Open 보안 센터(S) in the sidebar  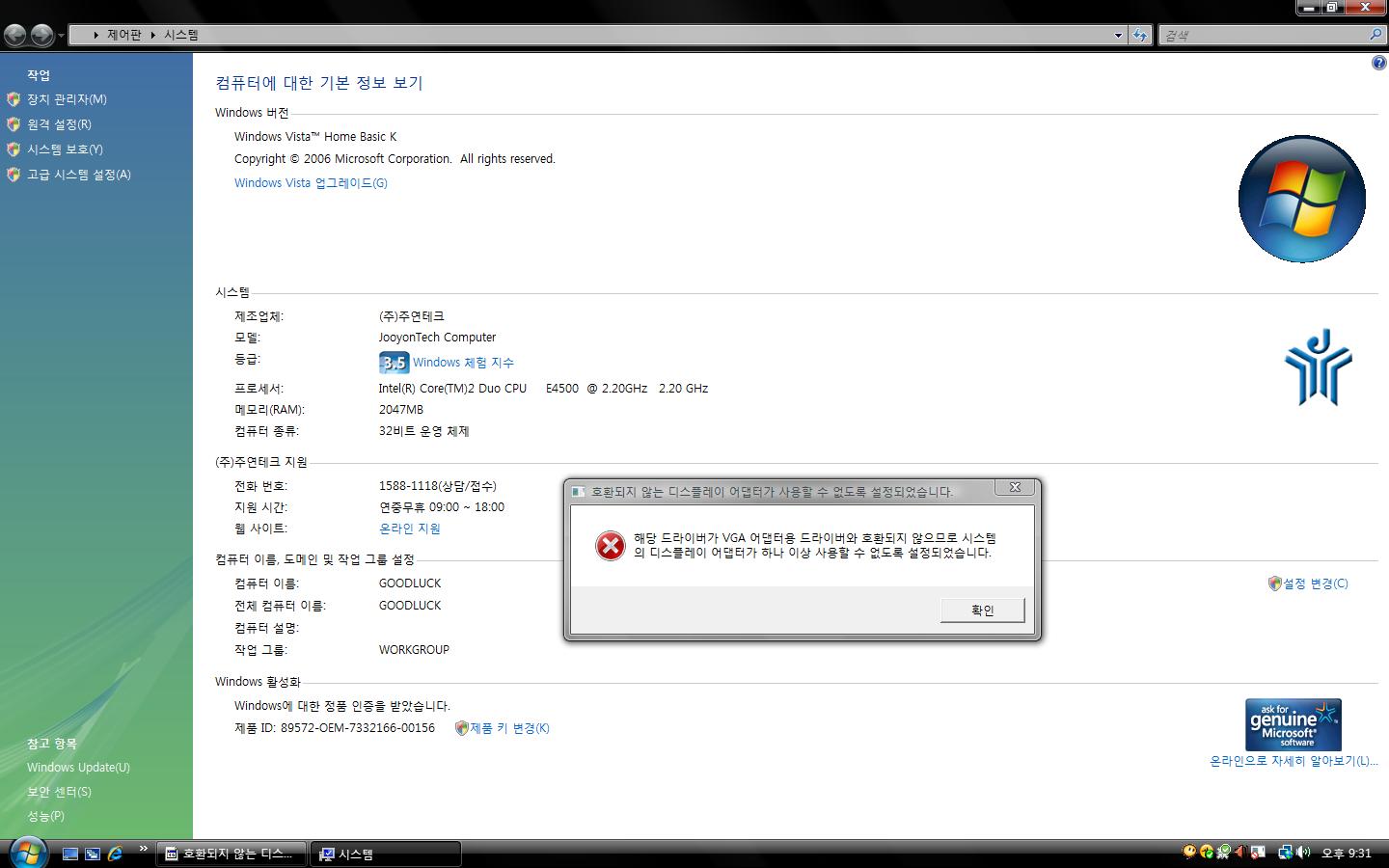click(59, 792)
